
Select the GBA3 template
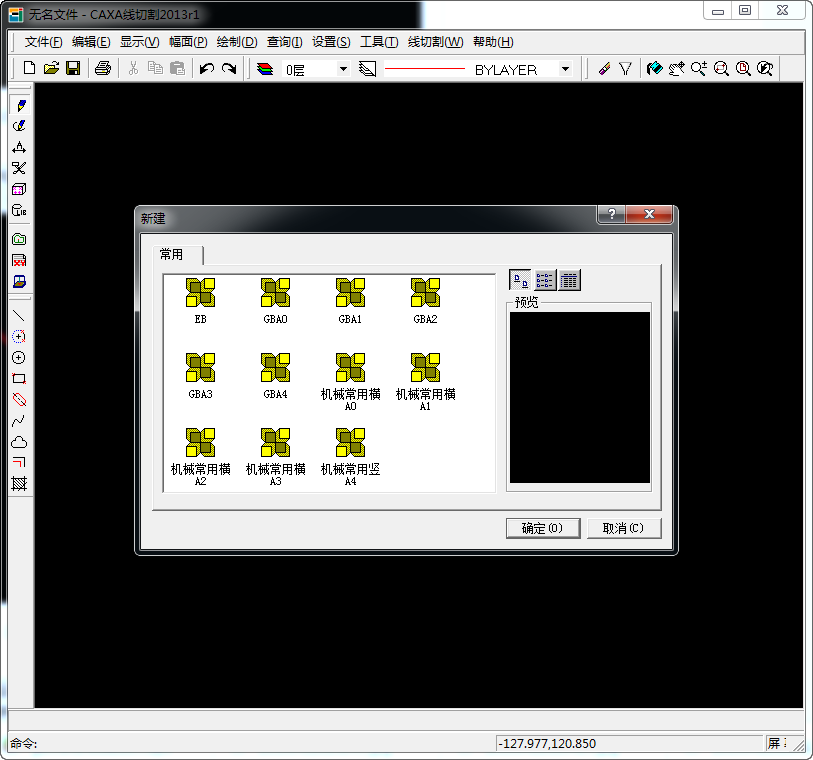click(201, 377)
